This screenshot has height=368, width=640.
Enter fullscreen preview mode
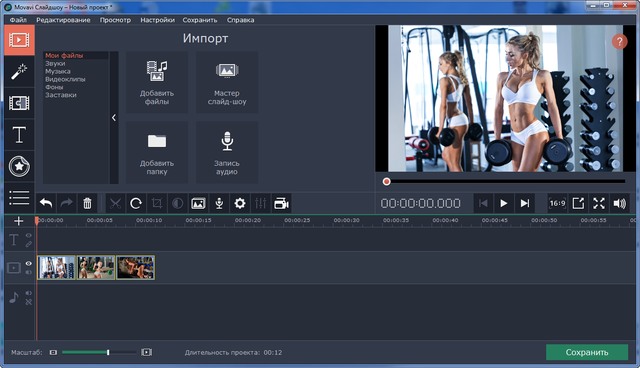(599, 203)
